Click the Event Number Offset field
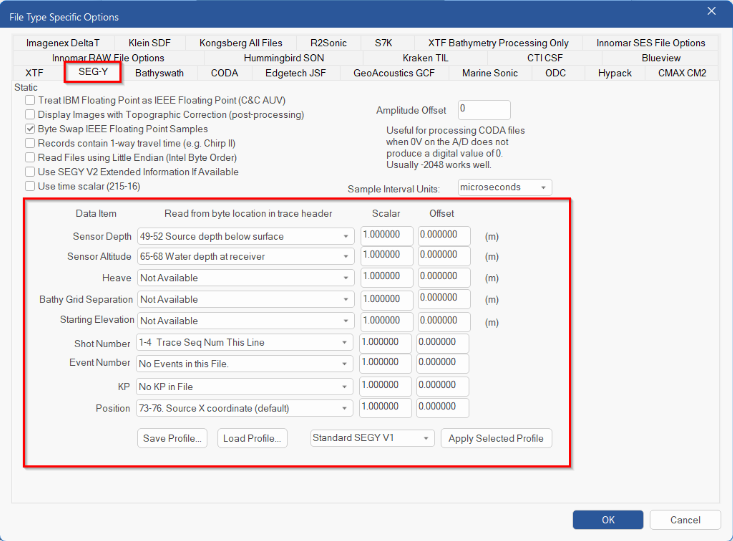This screenshot has height=541, width=733. (442, 363)
